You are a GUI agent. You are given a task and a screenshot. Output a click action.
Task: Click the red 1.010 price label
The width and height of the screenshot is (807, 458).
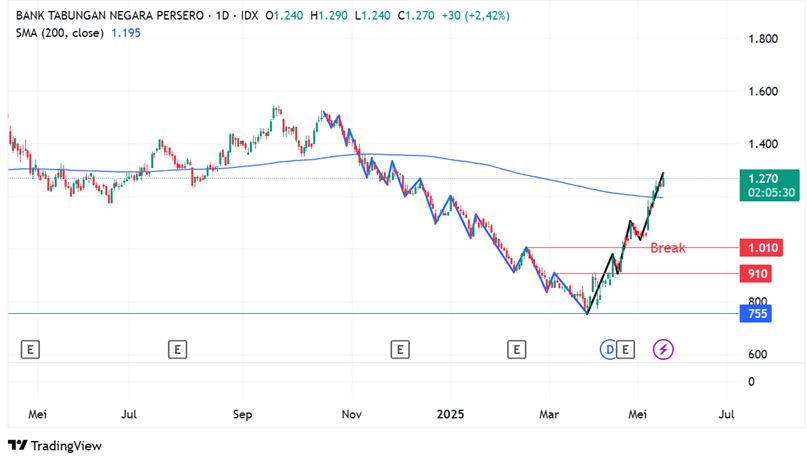pyautogui.click(x=759, y=248)
